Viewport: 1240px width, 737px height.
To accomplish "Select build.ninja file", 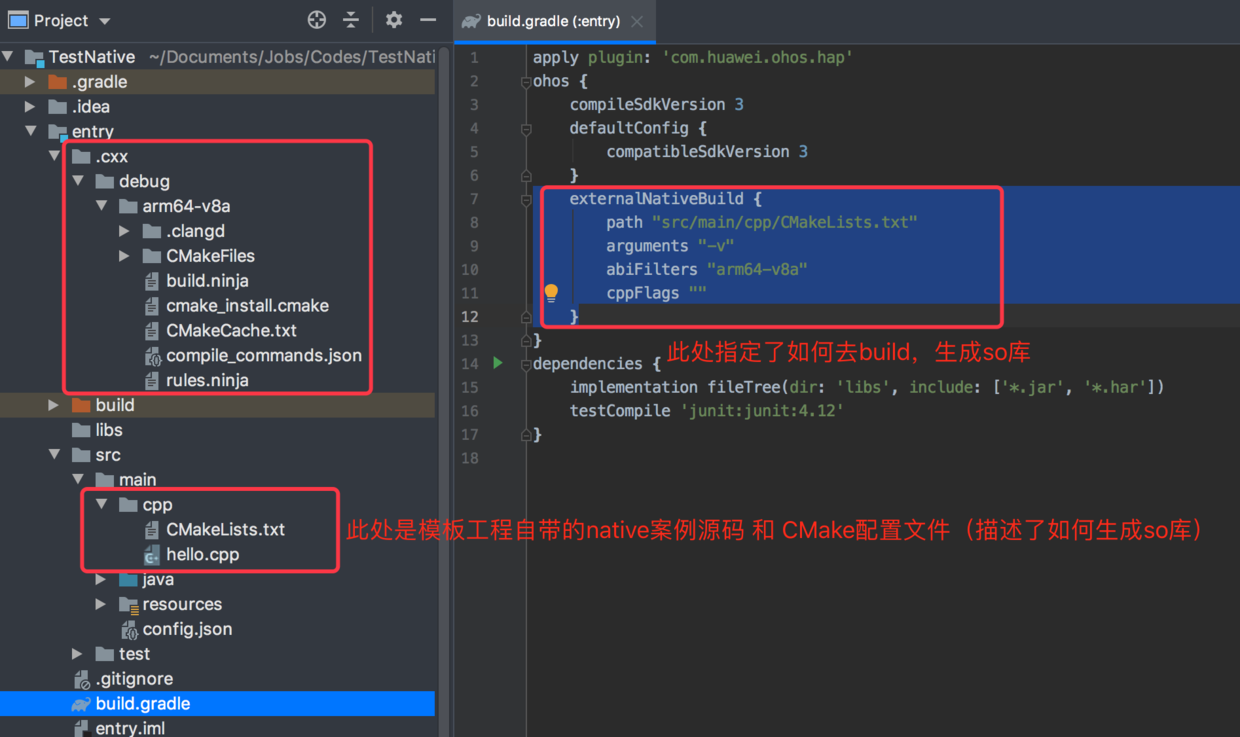I will click(x=207, y=281).
